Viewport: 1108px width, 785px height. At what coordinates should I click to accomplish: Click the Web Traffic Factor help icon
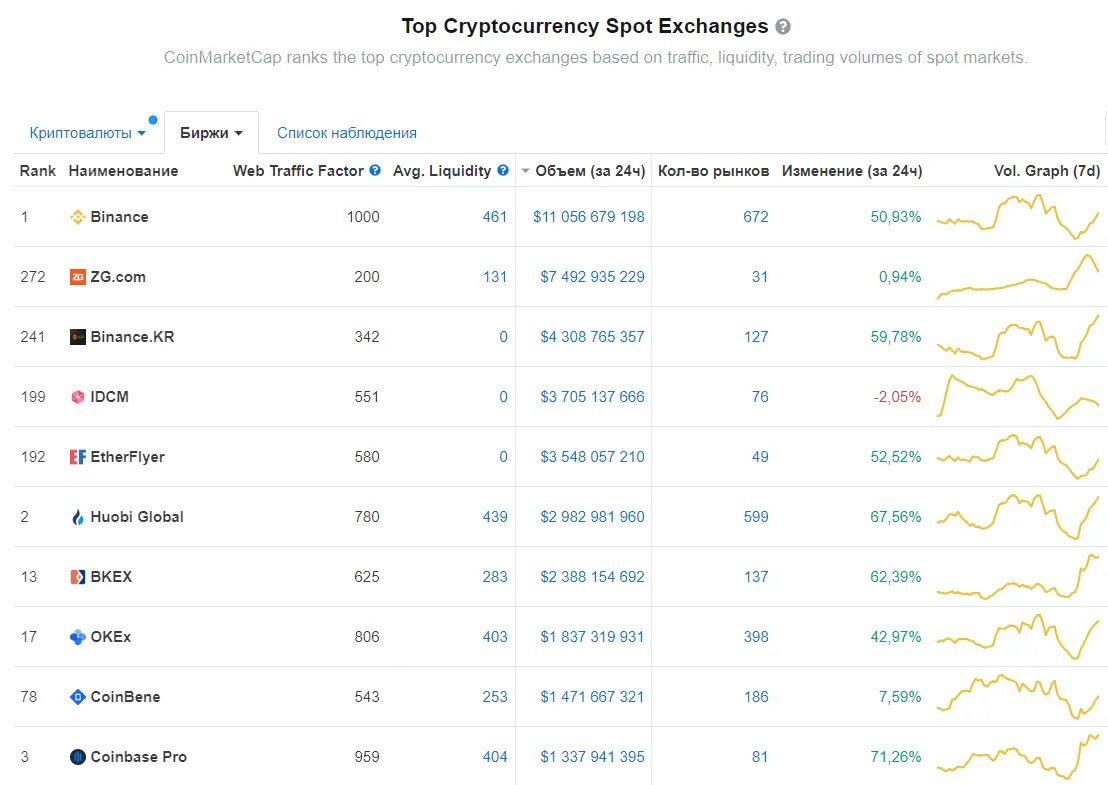[375, 170]
